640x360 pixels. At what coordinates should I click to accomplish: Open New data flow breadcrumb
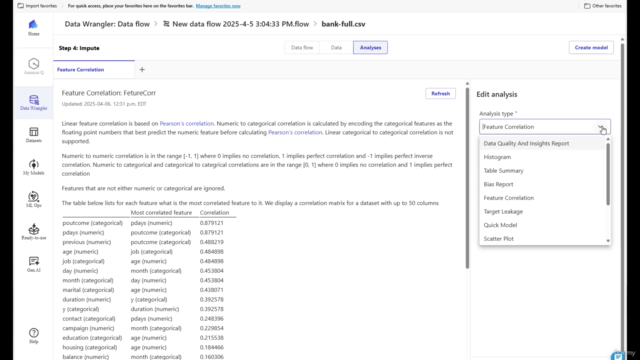[240, 24]
